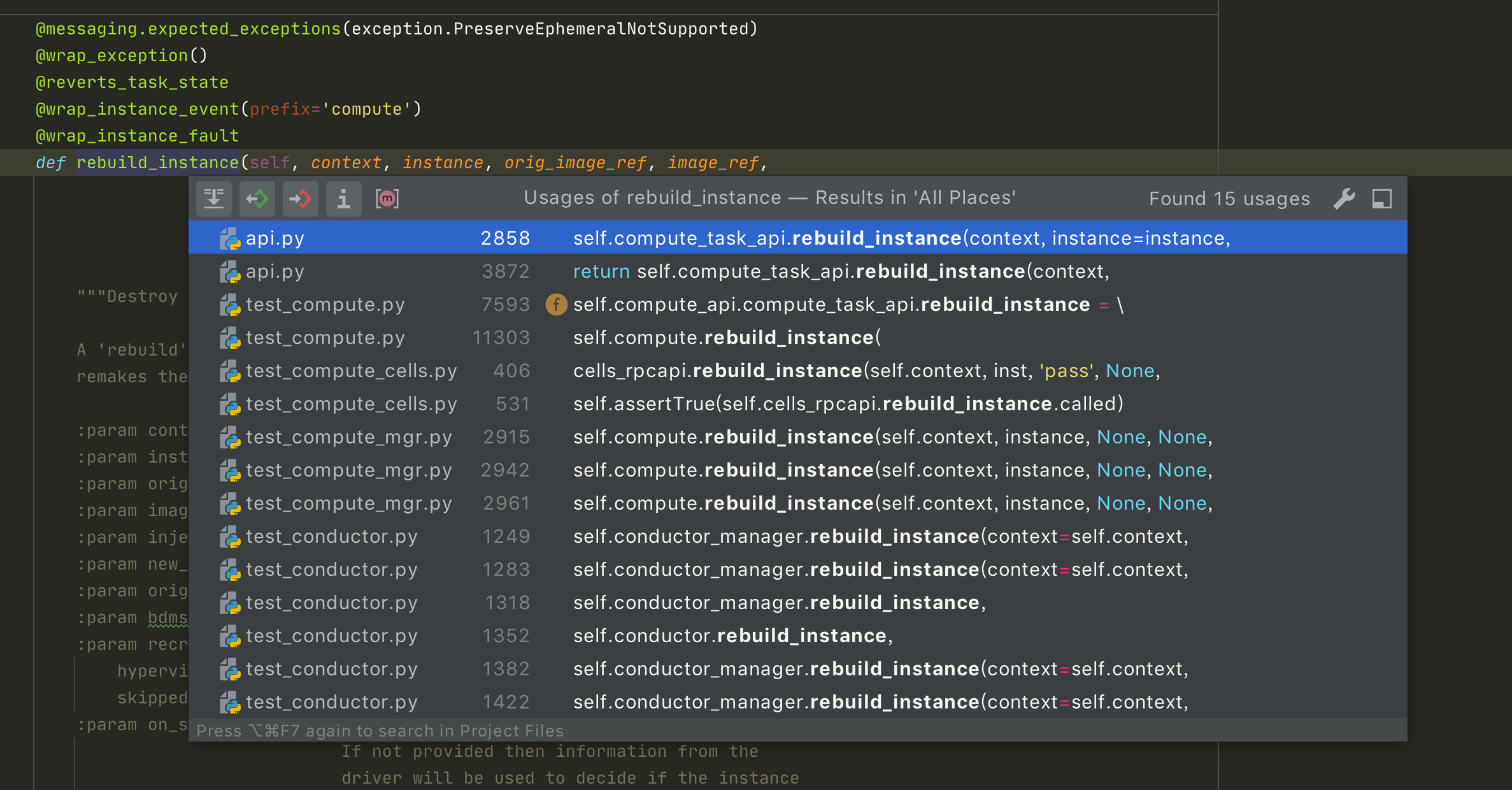
Task: Toggle the red write access filter
Action: click(300, 199)
